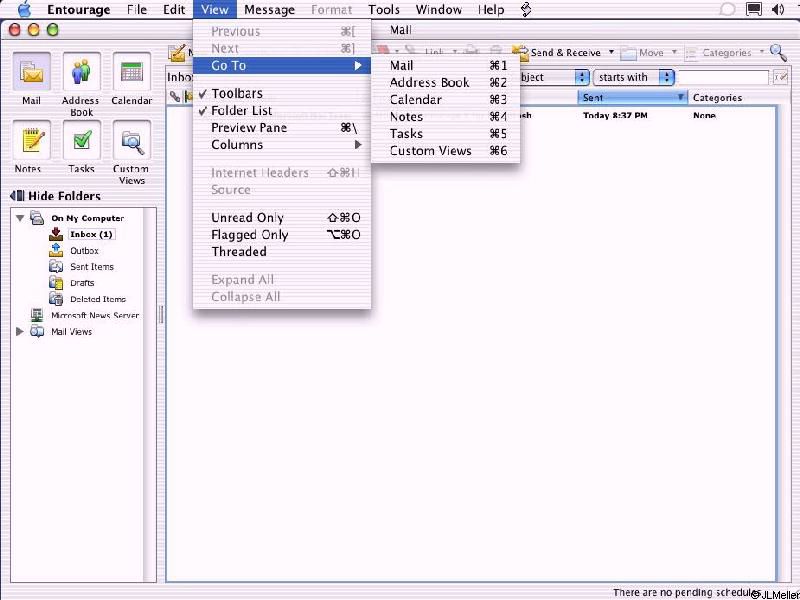Open the Send & Receive dropdown arrow
Screen dimensions: 800x600
(611, 52)
